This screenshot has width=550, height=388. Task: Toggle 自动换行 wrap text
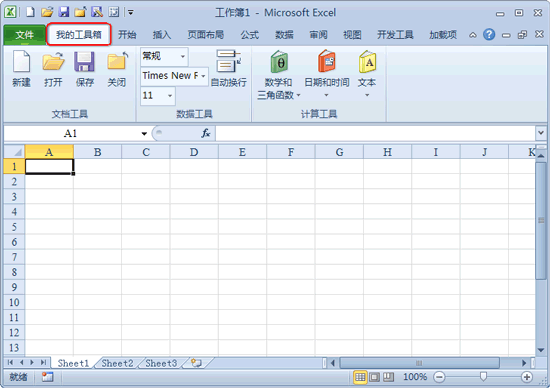228,69
